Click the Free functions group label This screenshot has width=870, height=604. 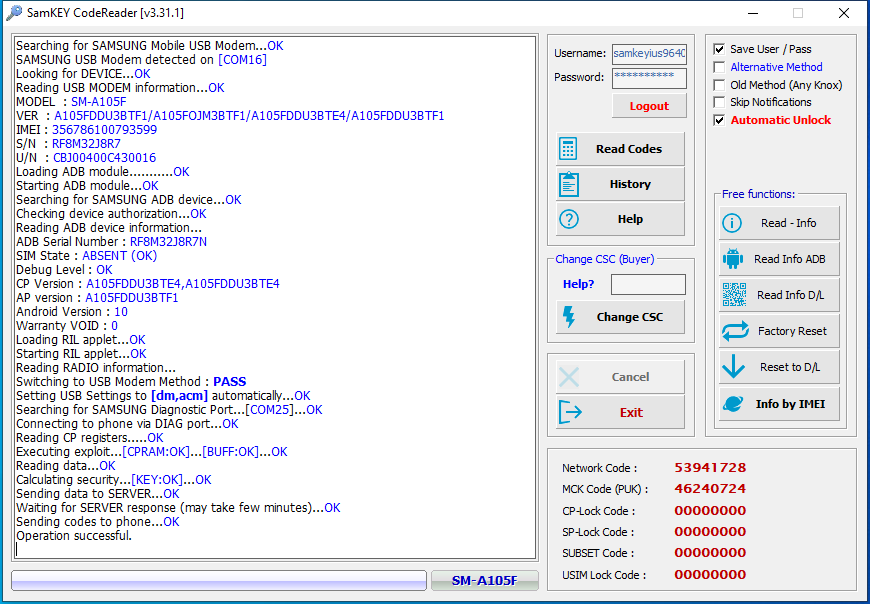(x=758, y=194)
